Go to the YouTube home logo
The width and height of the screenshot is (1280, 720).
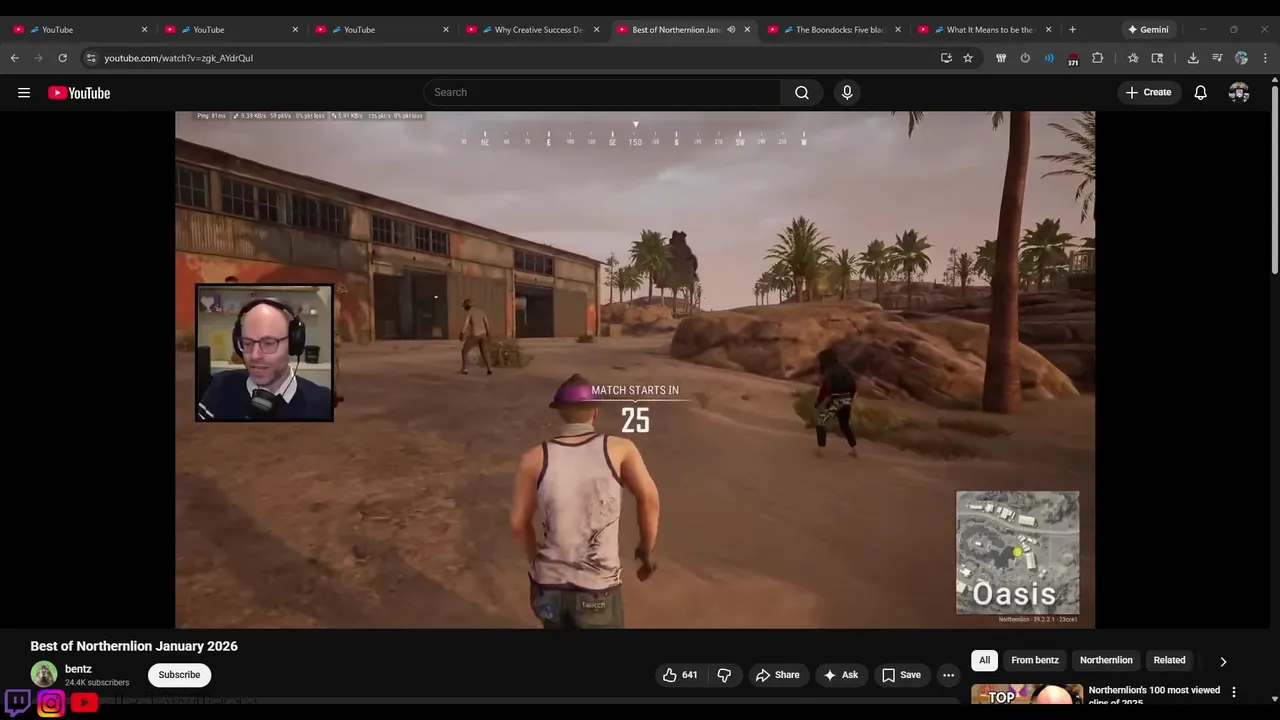tap(79, 93)
